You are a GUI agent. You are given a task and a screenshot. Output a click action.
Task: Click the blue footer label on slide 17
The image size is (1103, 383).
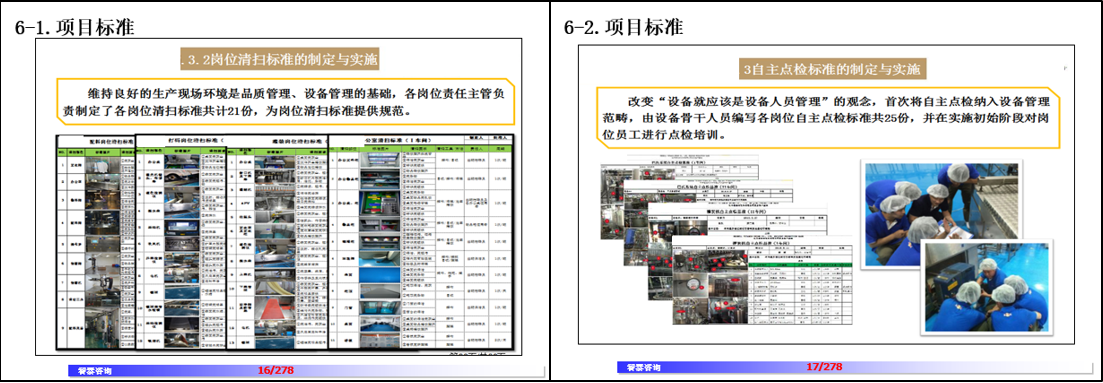643,367
